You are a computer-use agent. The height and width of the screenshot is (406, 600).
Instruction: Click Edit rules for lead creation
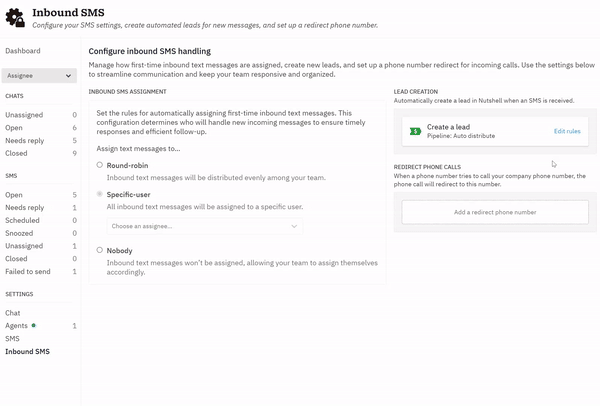pyautogui.click(x=566, y=131)
